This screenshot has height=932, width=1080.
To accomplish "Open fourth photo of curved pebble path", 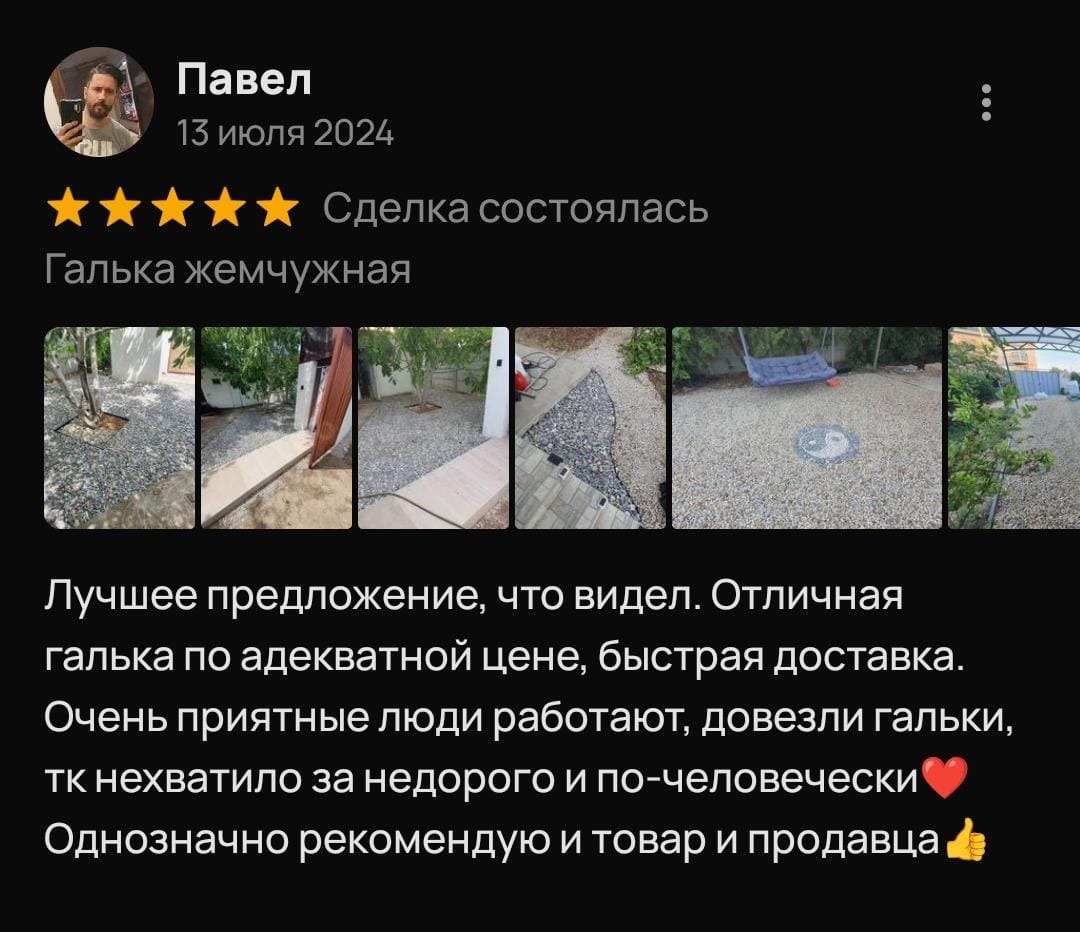I will (590, 428).
